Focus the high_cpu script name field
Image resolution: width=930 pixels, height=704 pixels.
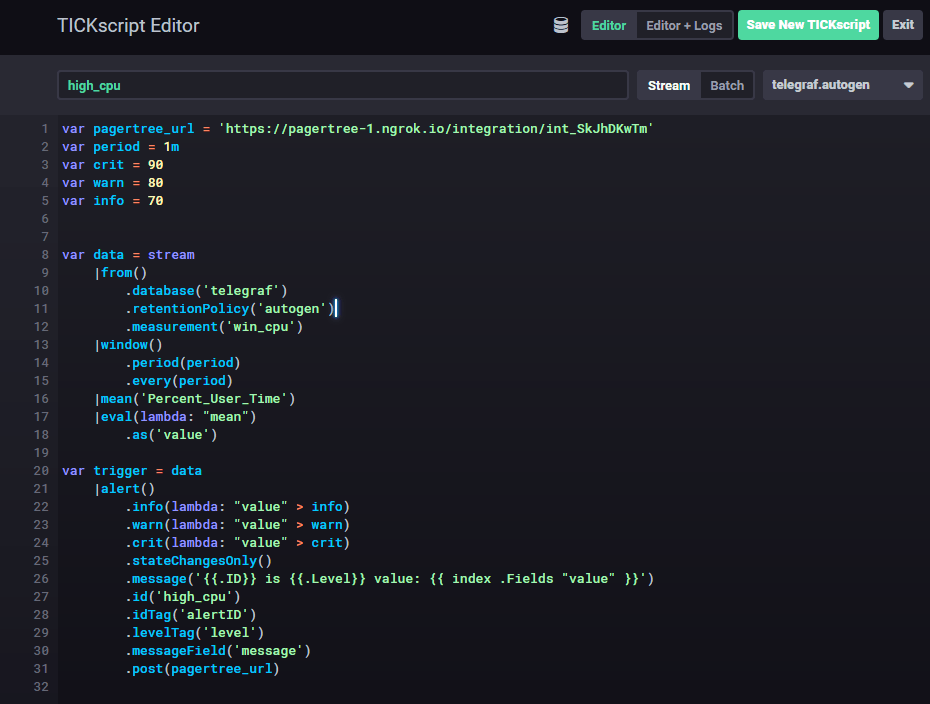click(342, 85)
